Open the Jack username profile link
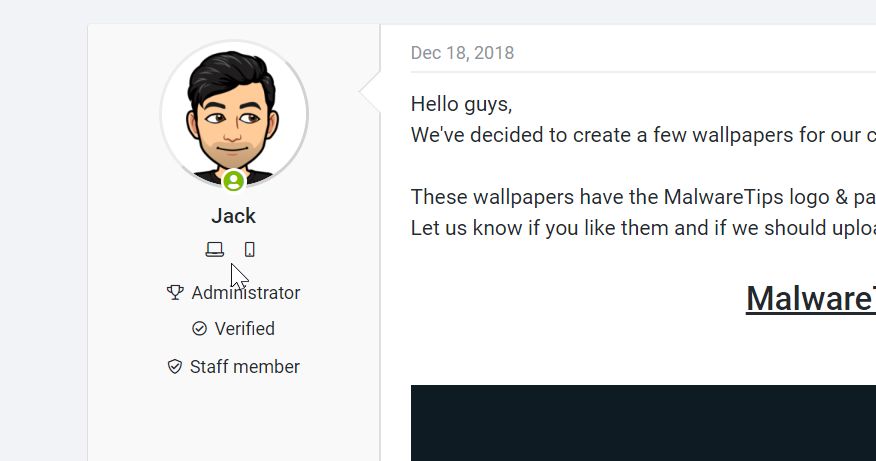Image resolution: width=876 pixels, height=461 pixels. tap(233, 216)
